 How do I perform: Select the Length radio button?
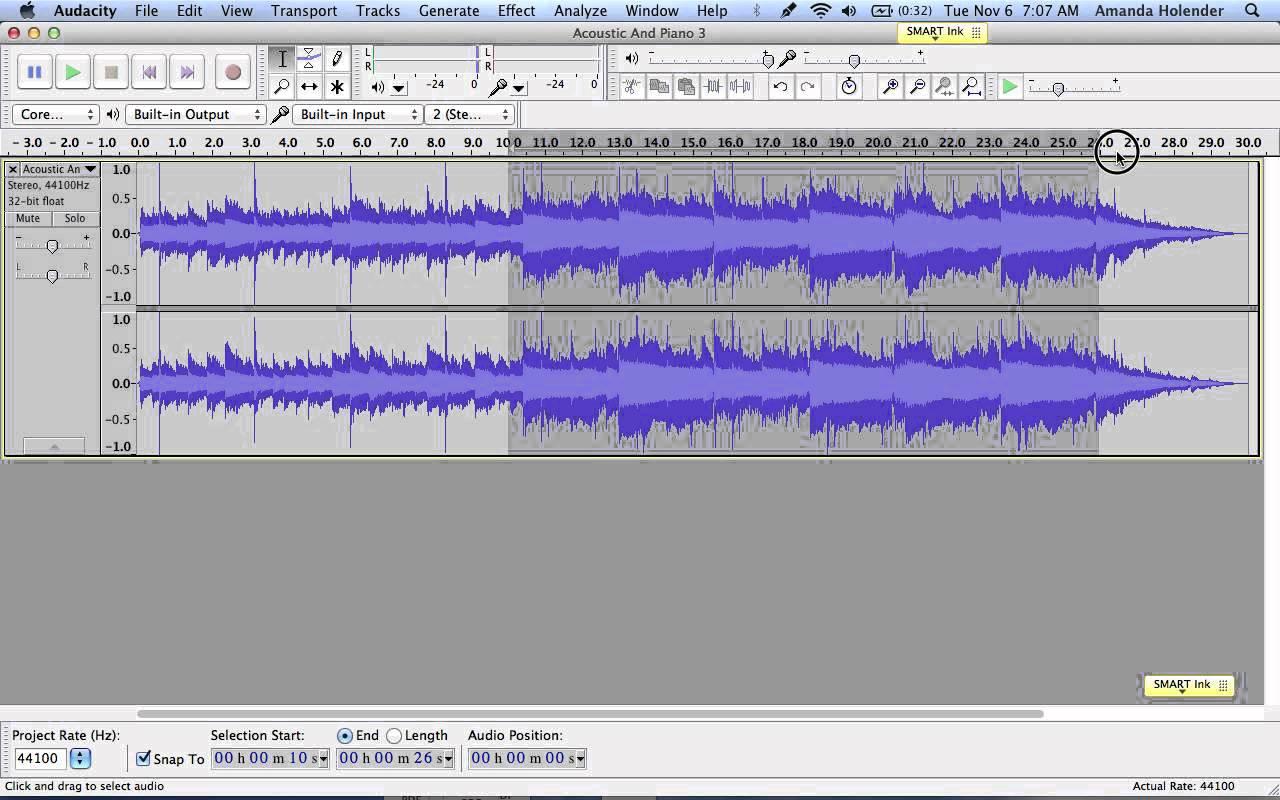click(394, 736)
